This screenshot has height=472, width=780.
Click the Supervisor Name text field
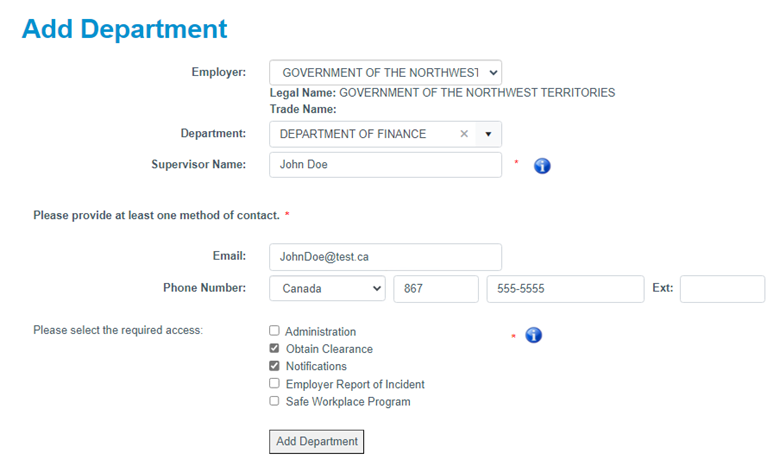click(x=385, y=165)
